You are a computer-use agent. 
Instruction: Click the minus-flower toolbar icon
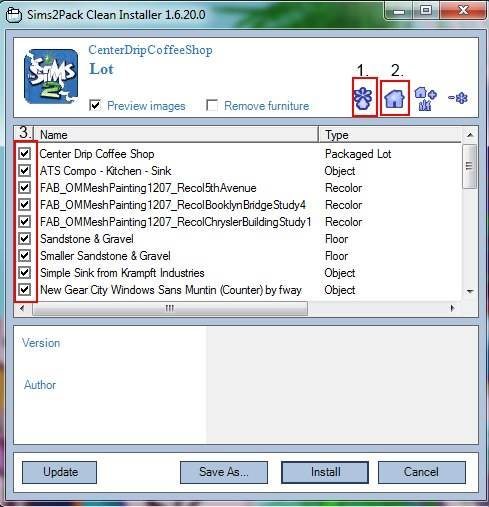[458, 98]
